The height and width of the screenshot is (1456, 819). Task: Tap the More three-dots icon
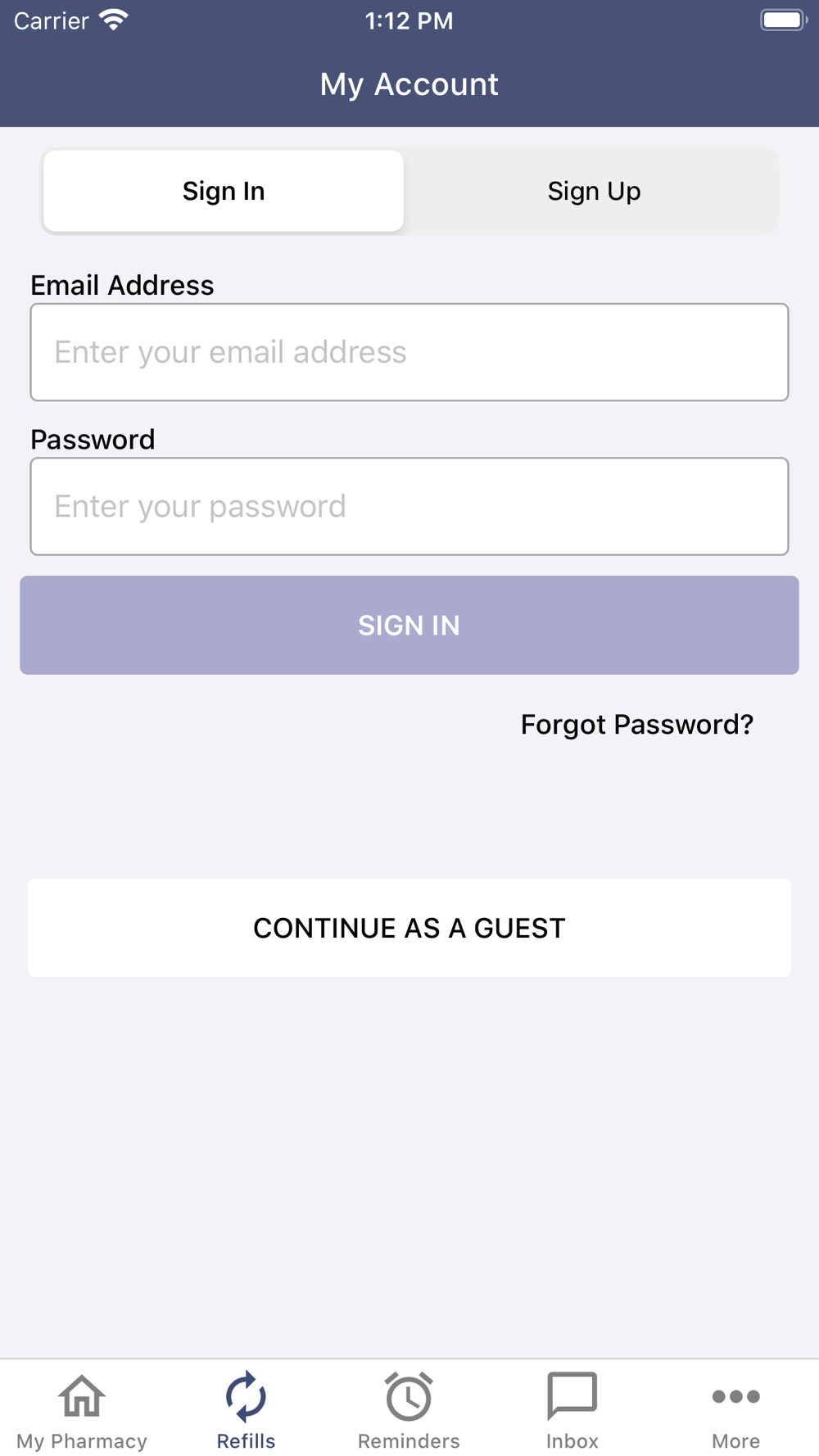coord(735,1396)
